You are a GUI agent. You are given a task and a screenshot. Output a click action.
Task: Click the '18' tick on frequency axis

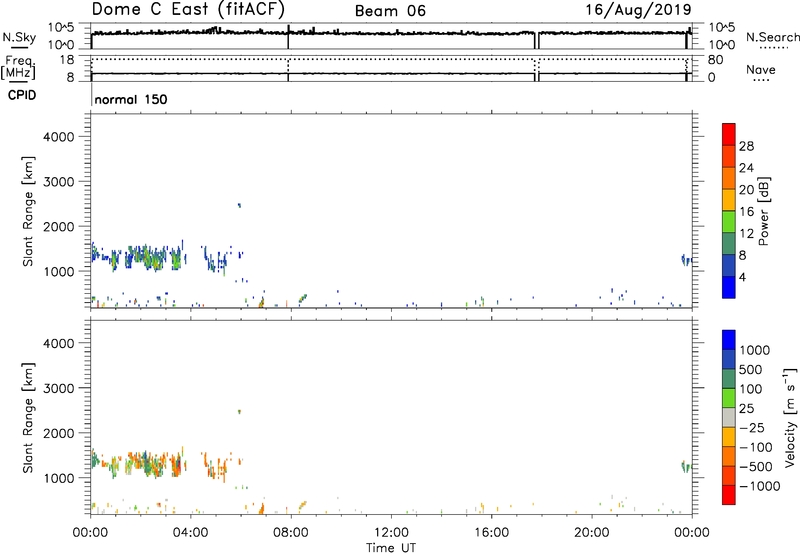coord(67,60)
